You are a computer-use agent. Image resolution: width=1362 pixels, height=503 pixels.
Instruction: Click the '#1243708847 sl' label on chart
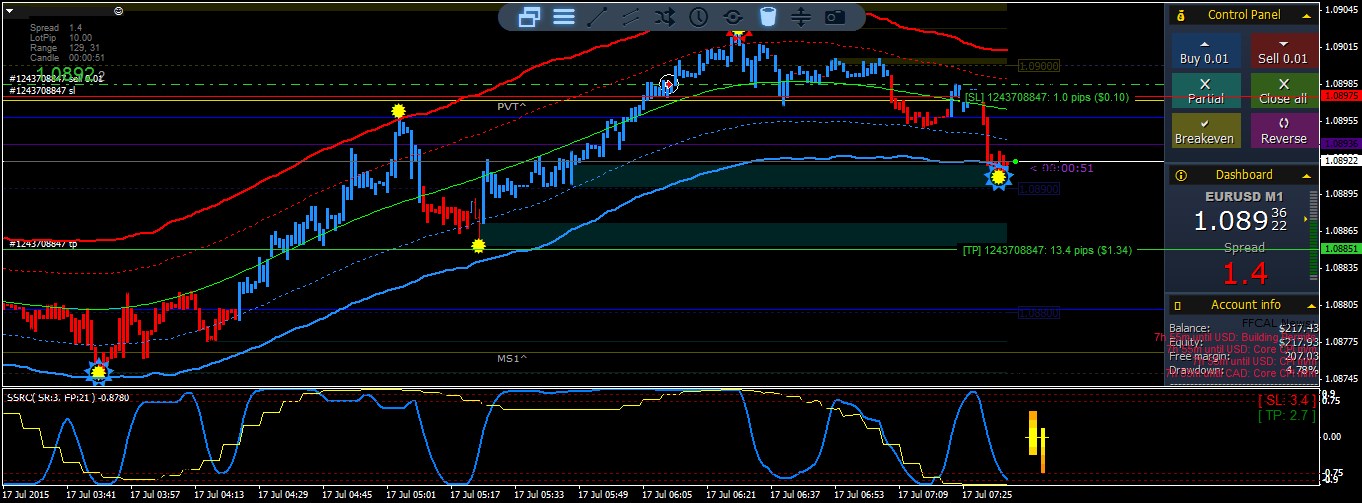(43, 90)
